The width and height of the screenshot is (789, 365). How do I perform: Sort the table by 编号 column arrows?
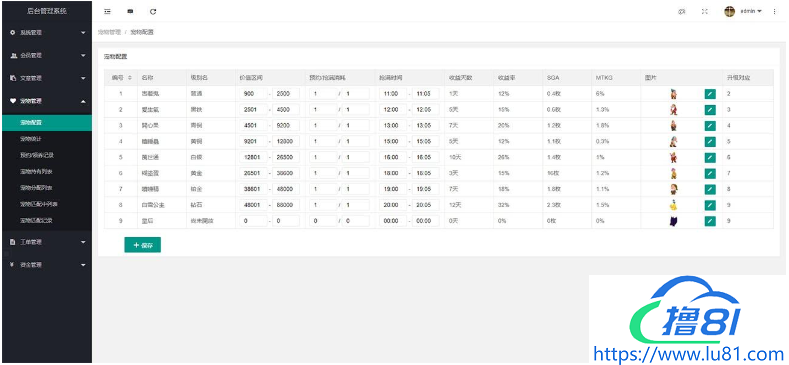click(130, 78)
